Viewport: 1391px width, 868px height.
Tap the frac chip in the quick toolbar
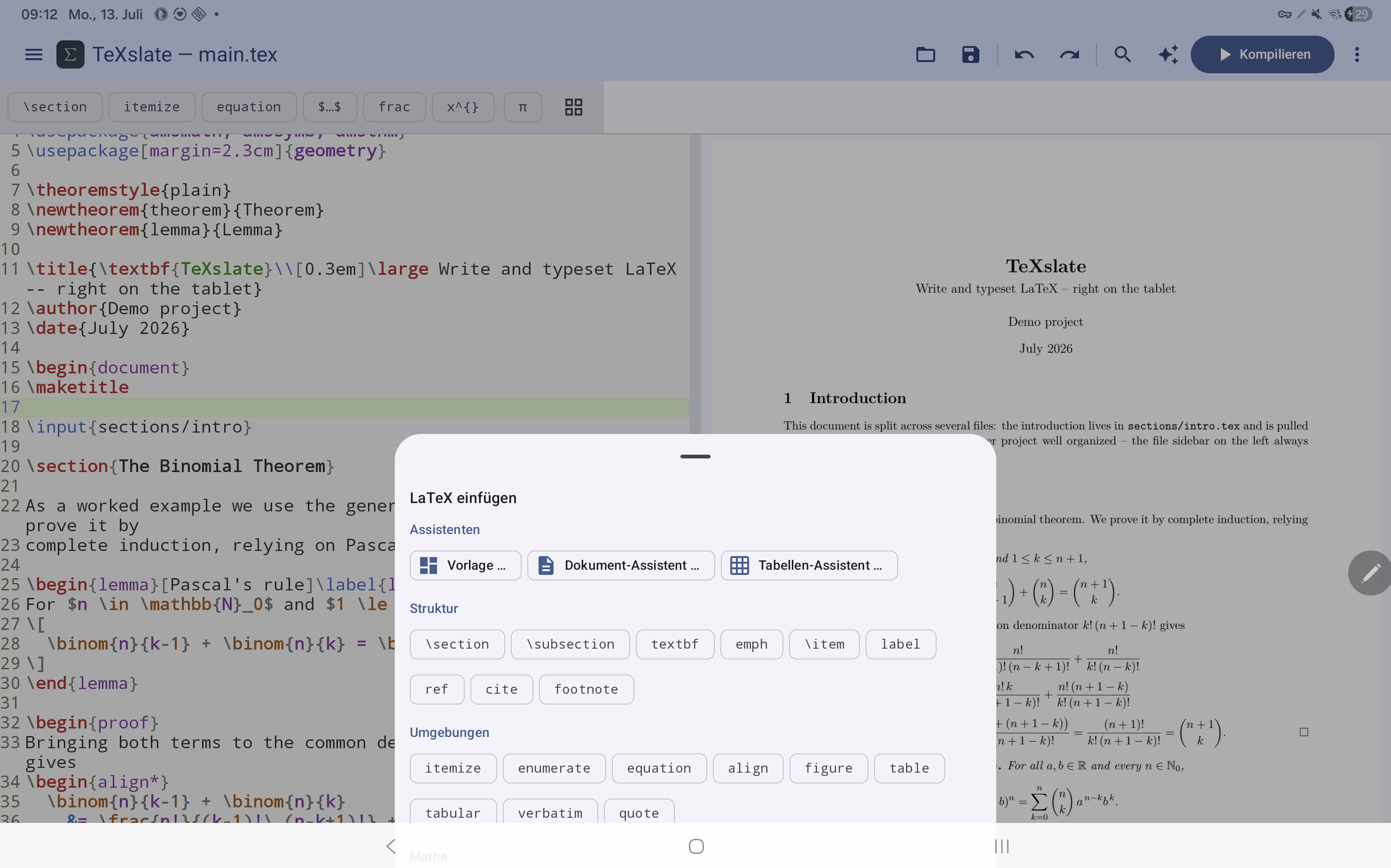pos(395,107)
